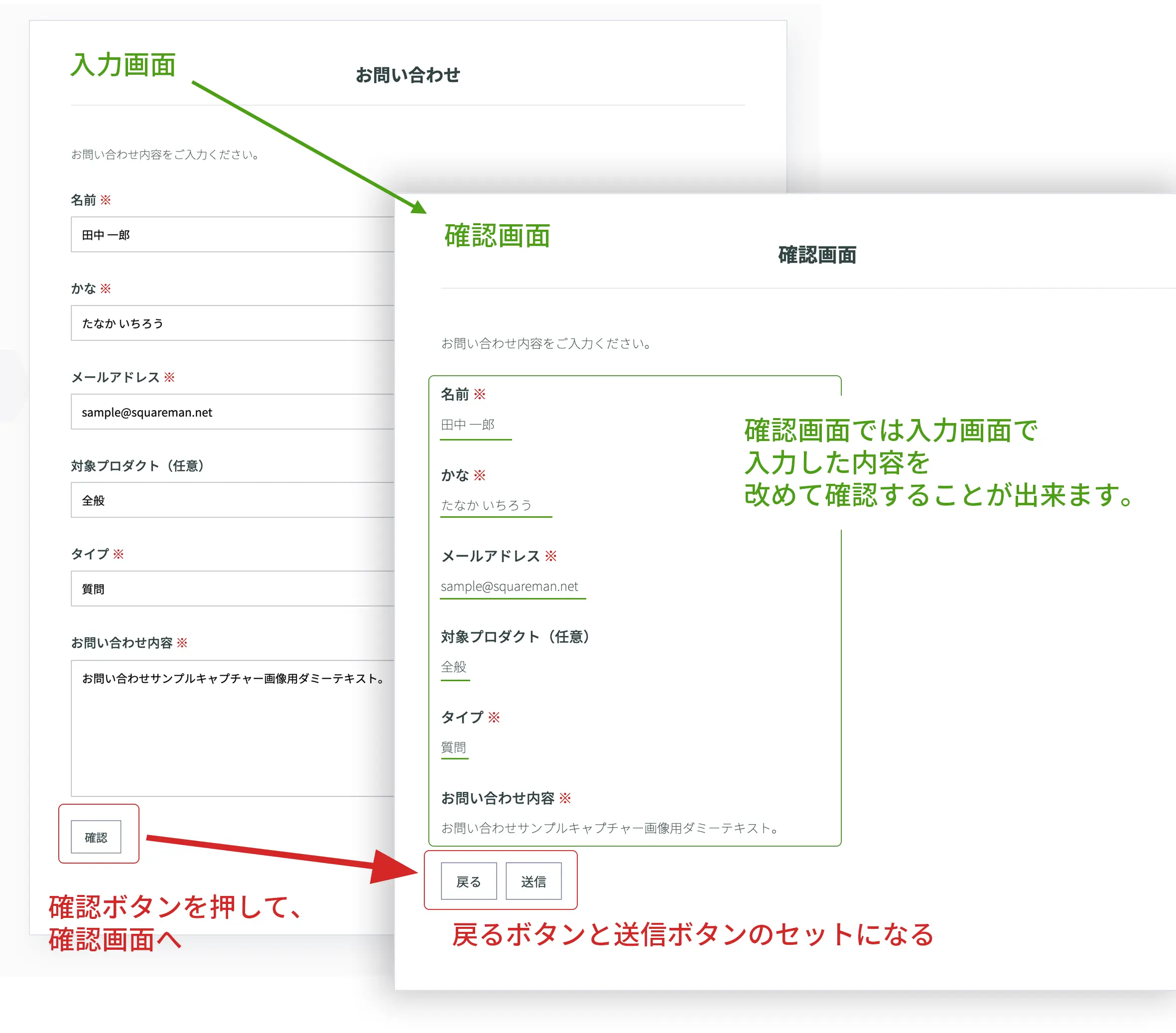Viewport: 1176px width, 1033px height.
Task: Click the 送信 button on the confirmation screen
Action: click(533, 881)
